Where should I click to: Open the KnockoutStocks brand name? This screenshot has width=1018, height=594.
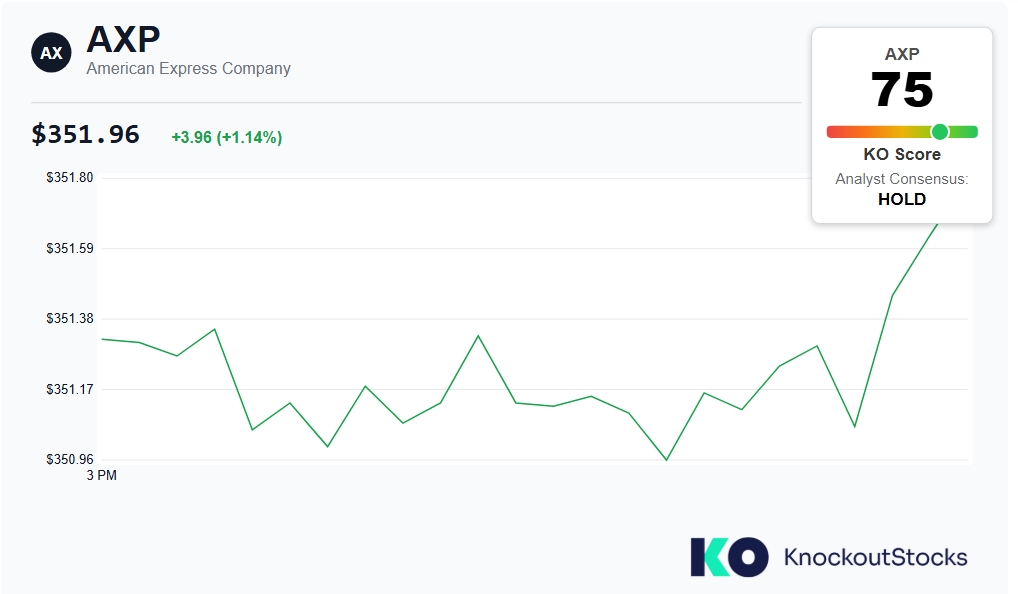coord(875,557)
